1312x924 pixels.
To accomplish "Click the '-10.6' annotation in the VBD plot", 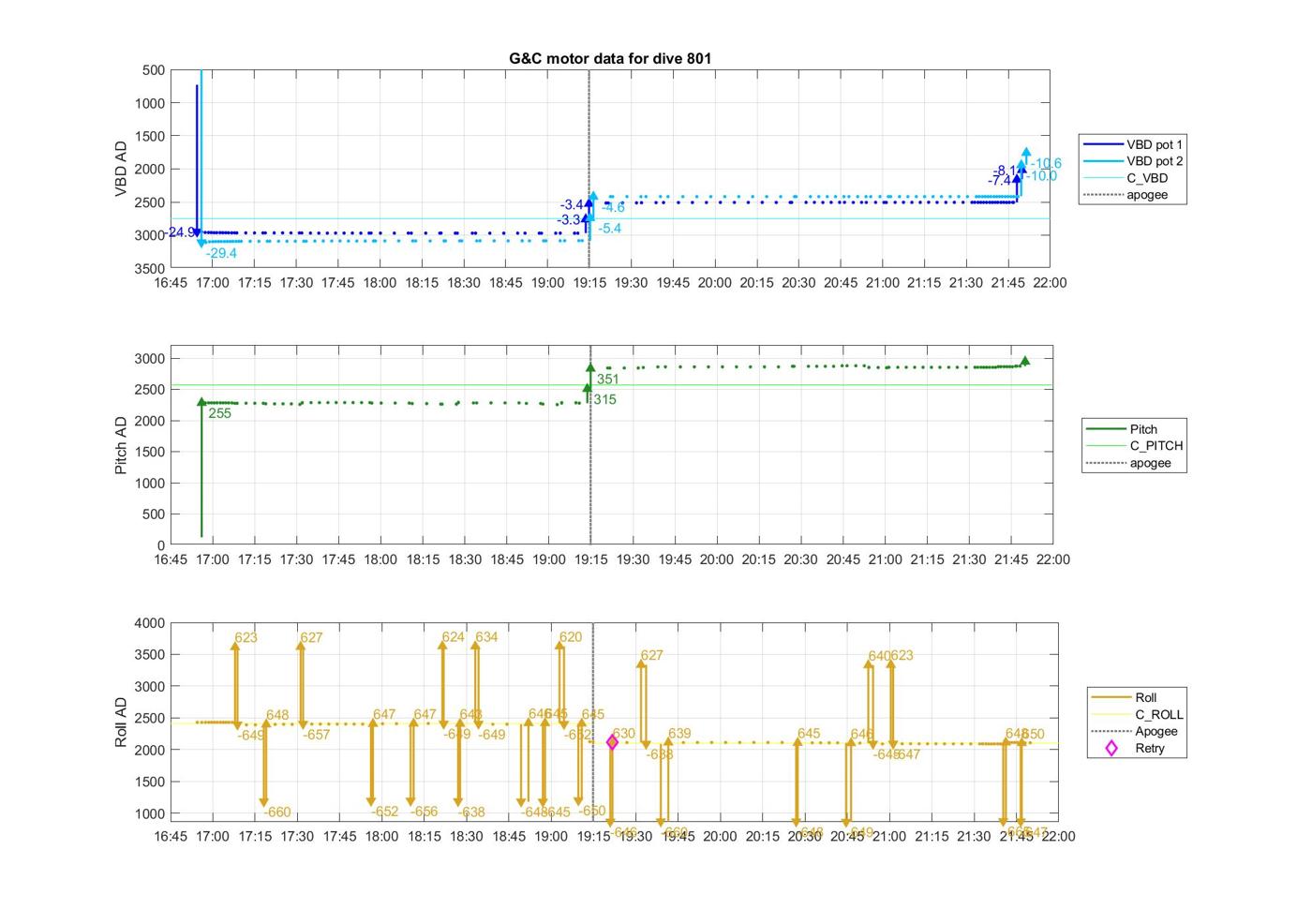I will click(1046, 163).
